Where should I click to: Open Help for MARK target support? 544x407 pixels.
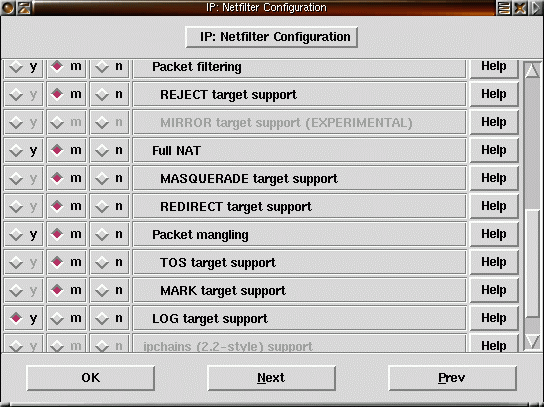tap(494, 290)
